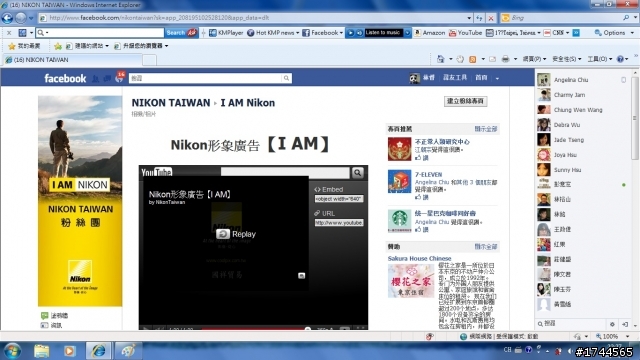Screen dimensions: 640x360
Task: Open Windows Media Player from taskbar
Action: (x=69, y=351)
